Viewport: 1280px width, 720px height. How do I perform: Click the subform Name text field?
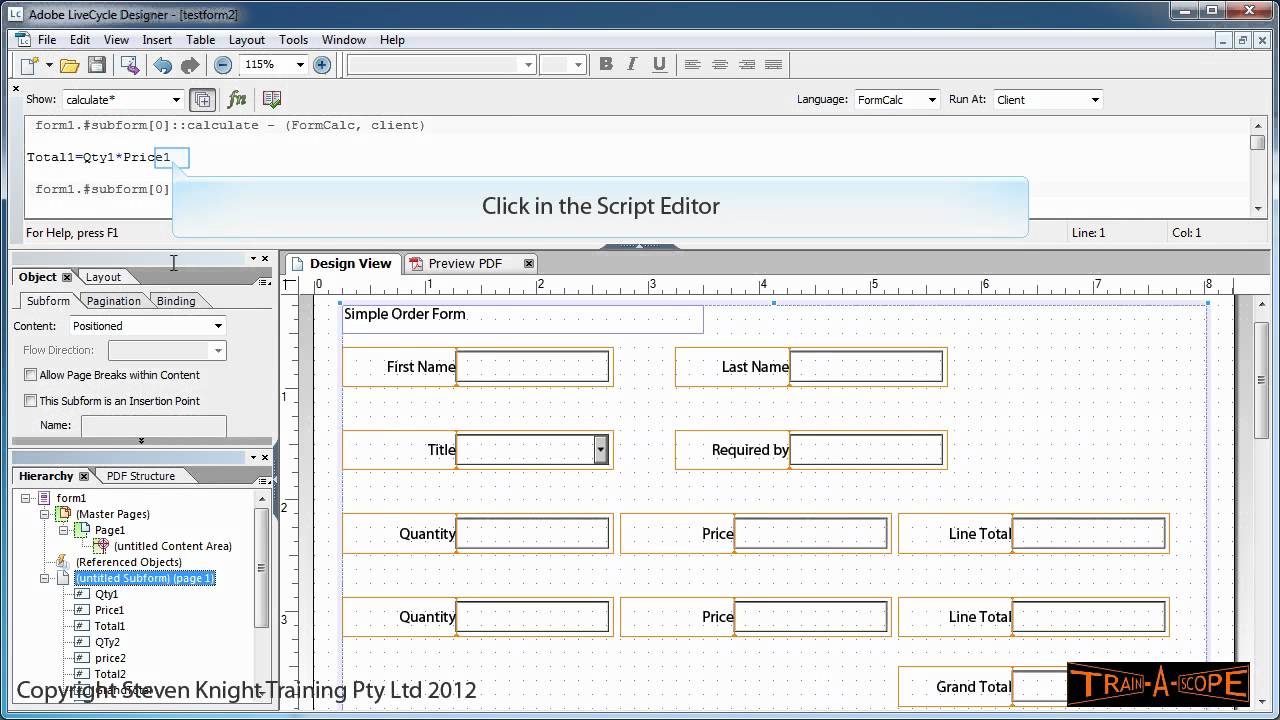(153, 425)
